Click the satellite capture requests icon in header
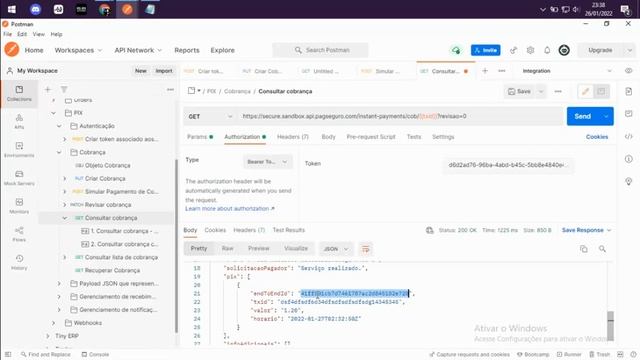The height and width of the screenshot is (360, 640). click(513, 50)
